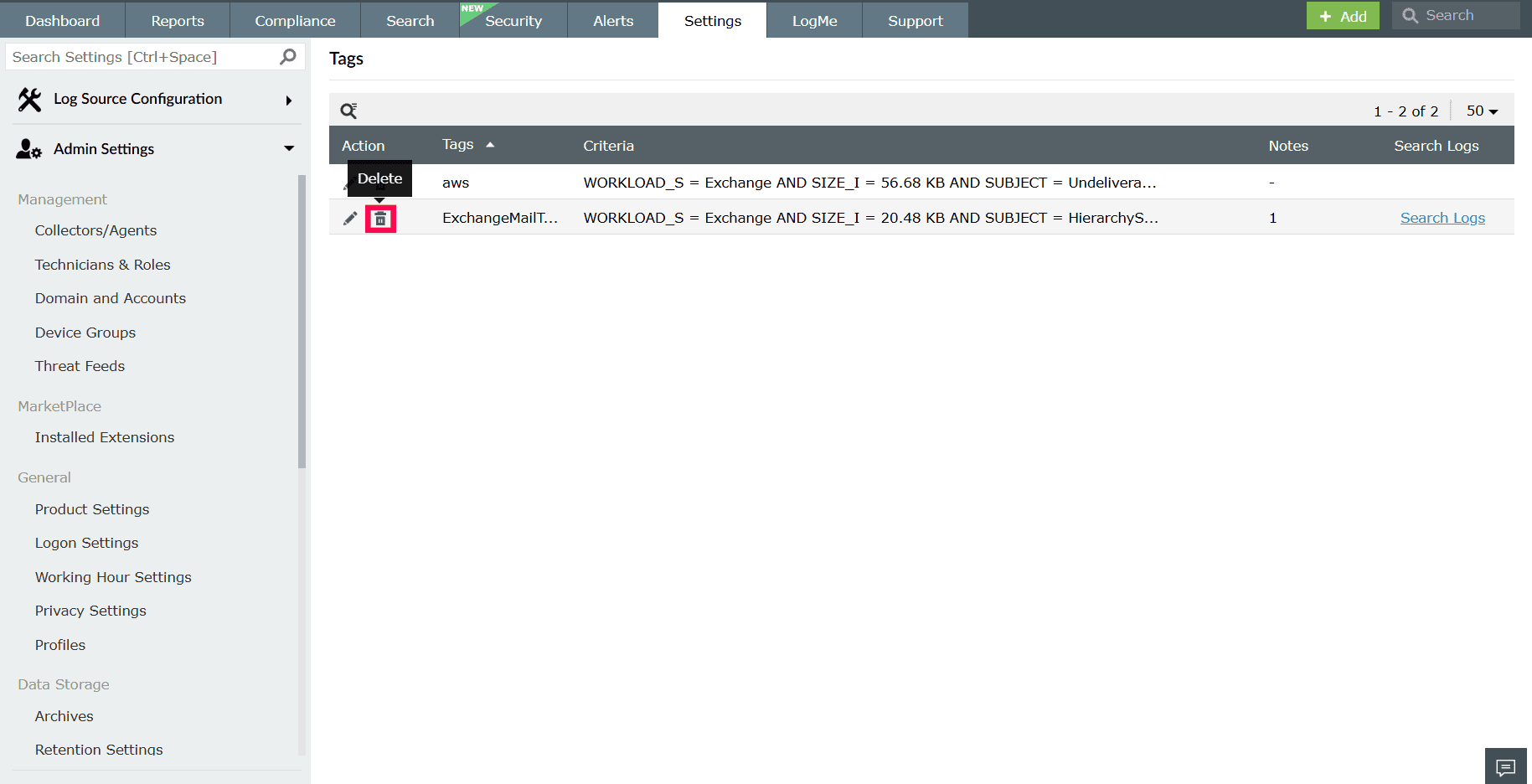
Task: Click the Admin Settings user gear icon
Action: tap(28, 149)
